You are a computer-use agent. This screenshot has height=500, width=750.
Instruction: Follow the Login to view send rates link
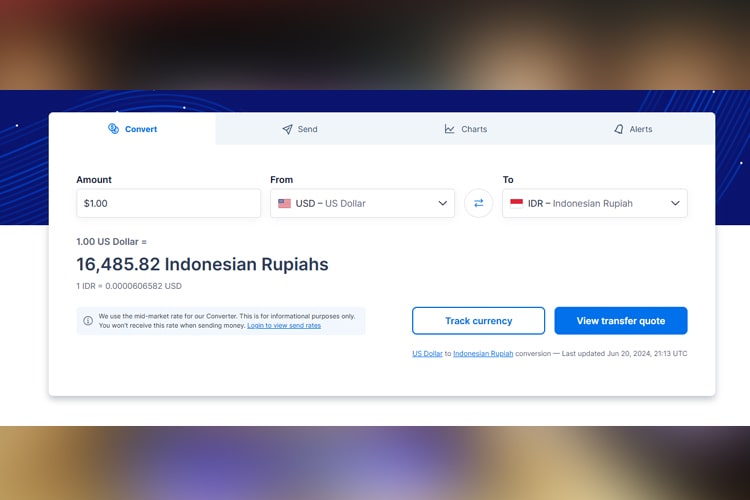click(x=284, y=325)
